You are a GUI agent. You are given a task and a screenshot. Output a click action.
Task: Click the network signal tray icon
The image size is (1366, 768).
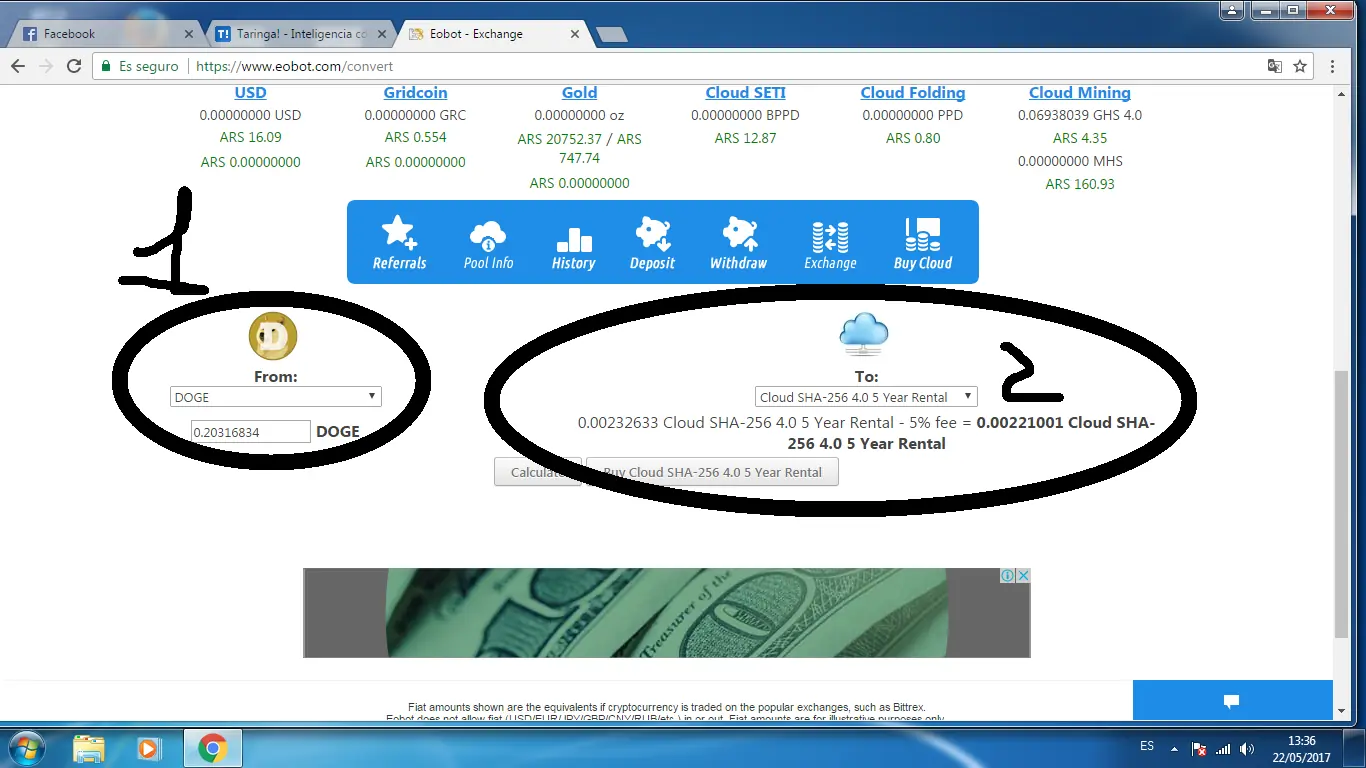pyautogui.click(x=1223, y=749)
